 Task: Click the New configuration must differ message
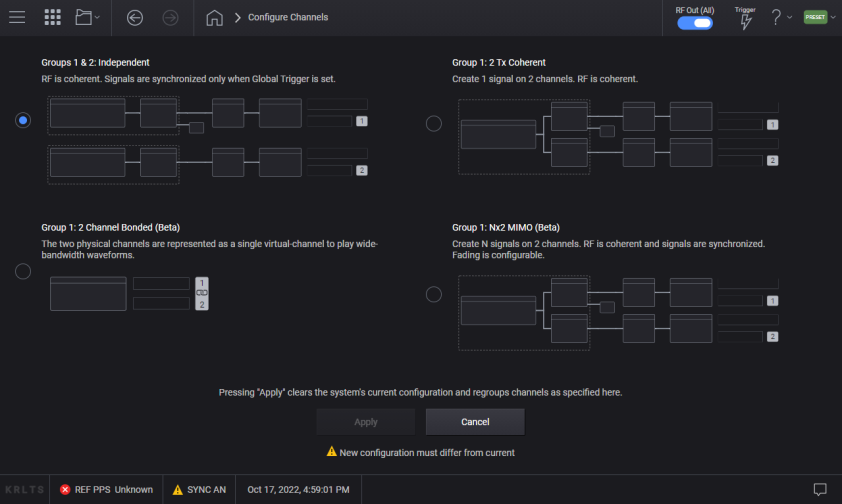(427, 452)
